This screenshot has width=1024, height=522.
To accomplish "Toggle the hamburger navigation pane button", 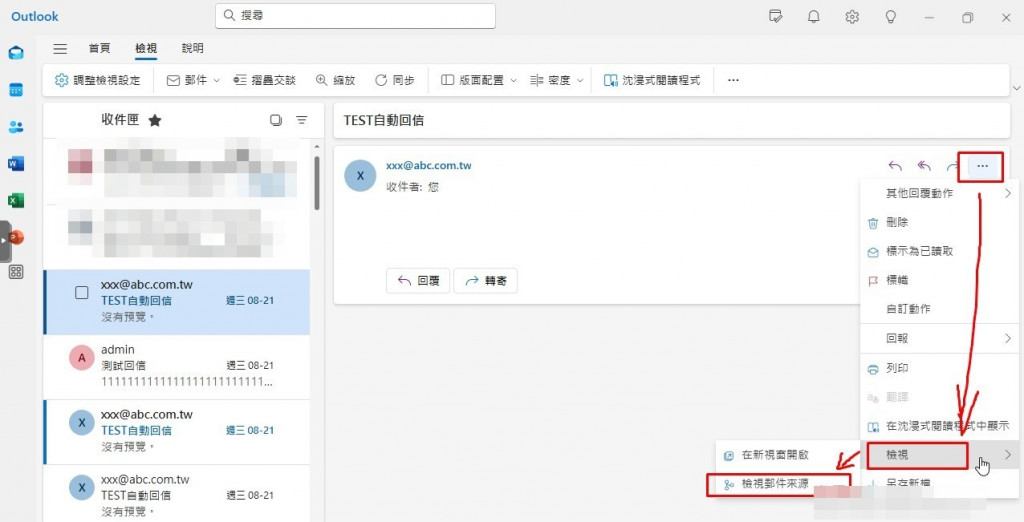I will pyautogui.click(x=60, y=49).
